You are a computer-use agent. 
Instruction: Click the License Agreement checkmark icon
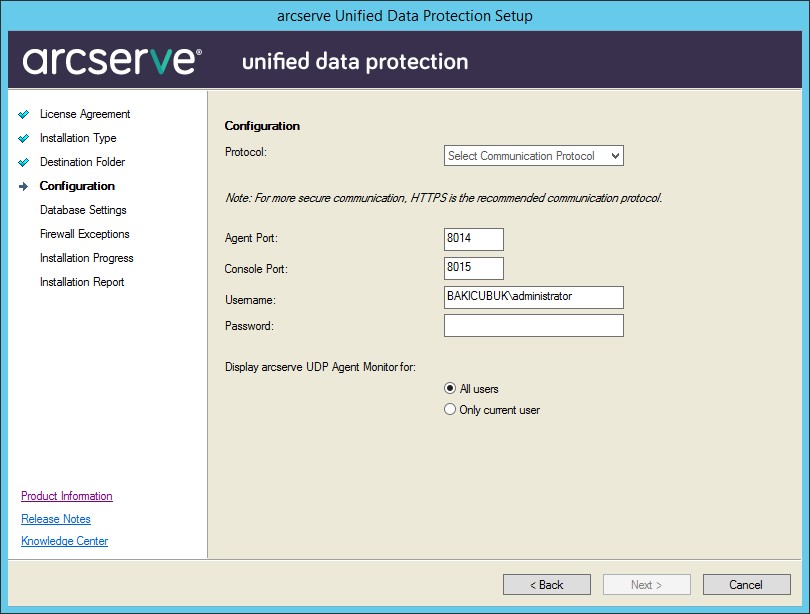point(23,114)
